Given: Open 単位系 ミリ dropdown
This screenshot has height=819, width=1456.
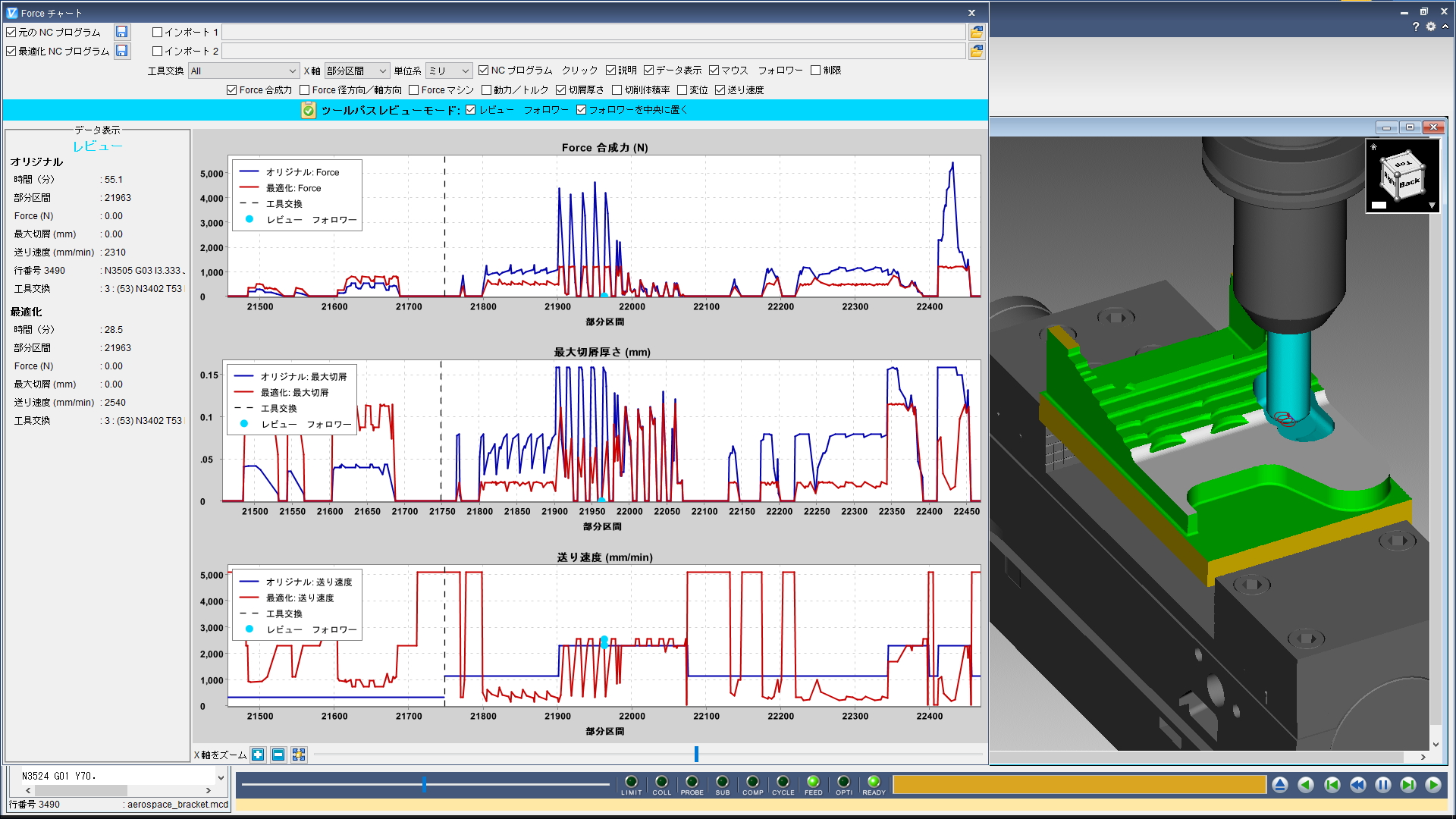Looking at the screenshot, I should 449,71.
